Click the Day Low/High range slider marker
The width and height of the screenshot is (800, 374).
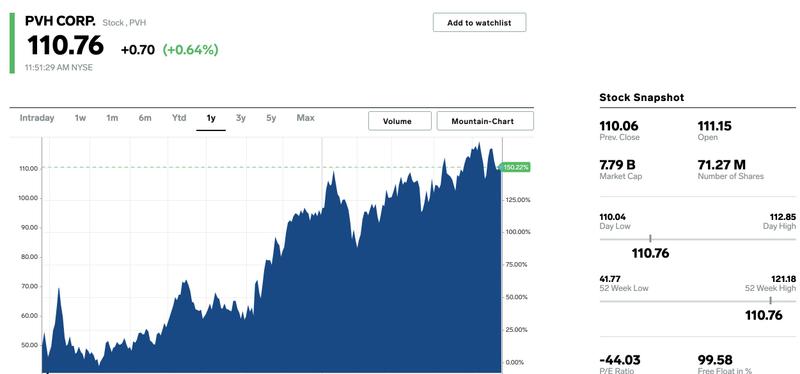[x=650, y=238]
